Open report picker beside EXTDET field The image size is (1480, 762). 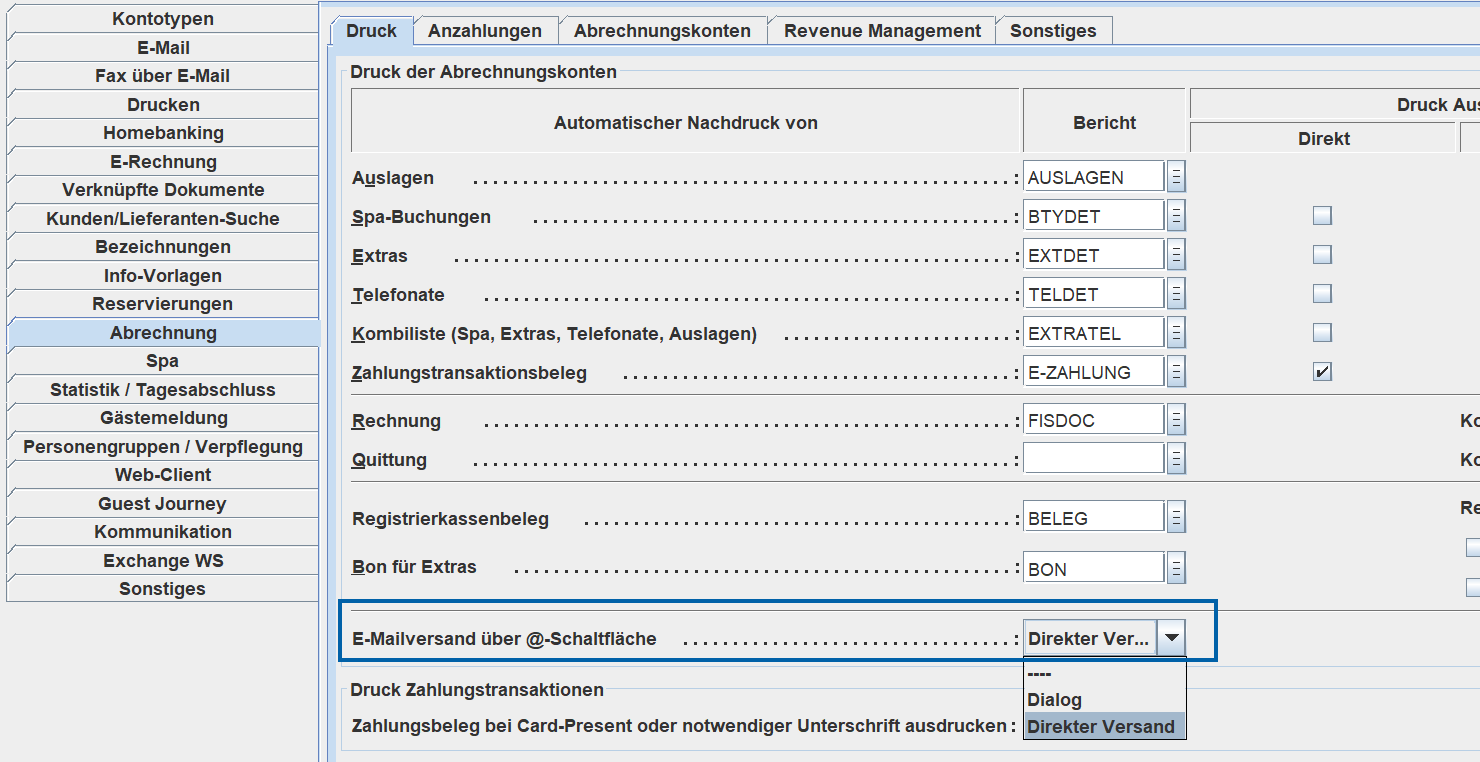coord(1177,255)
